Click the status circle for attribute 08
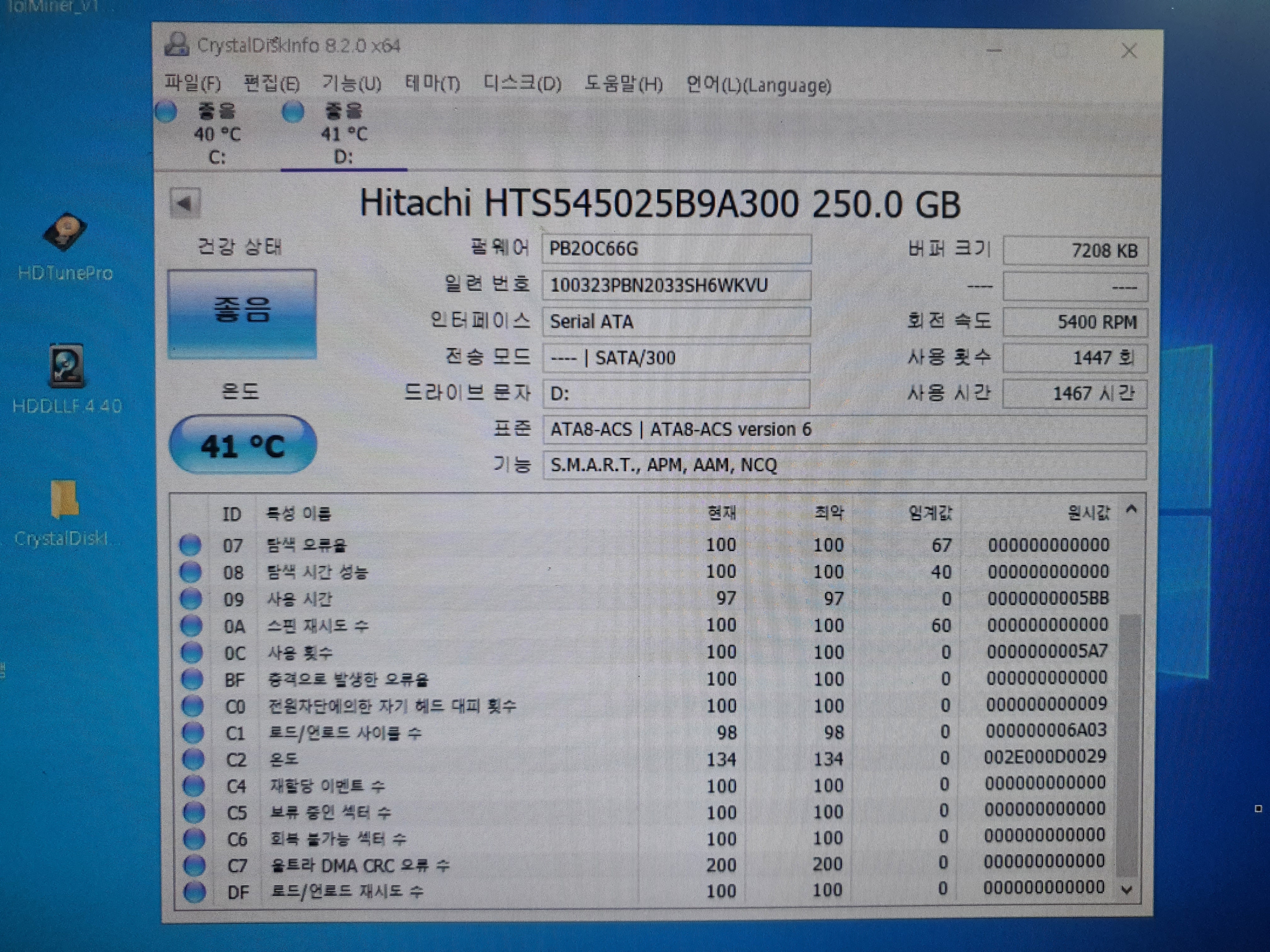Screen dimensions: 1270x952 click(191, 571)
